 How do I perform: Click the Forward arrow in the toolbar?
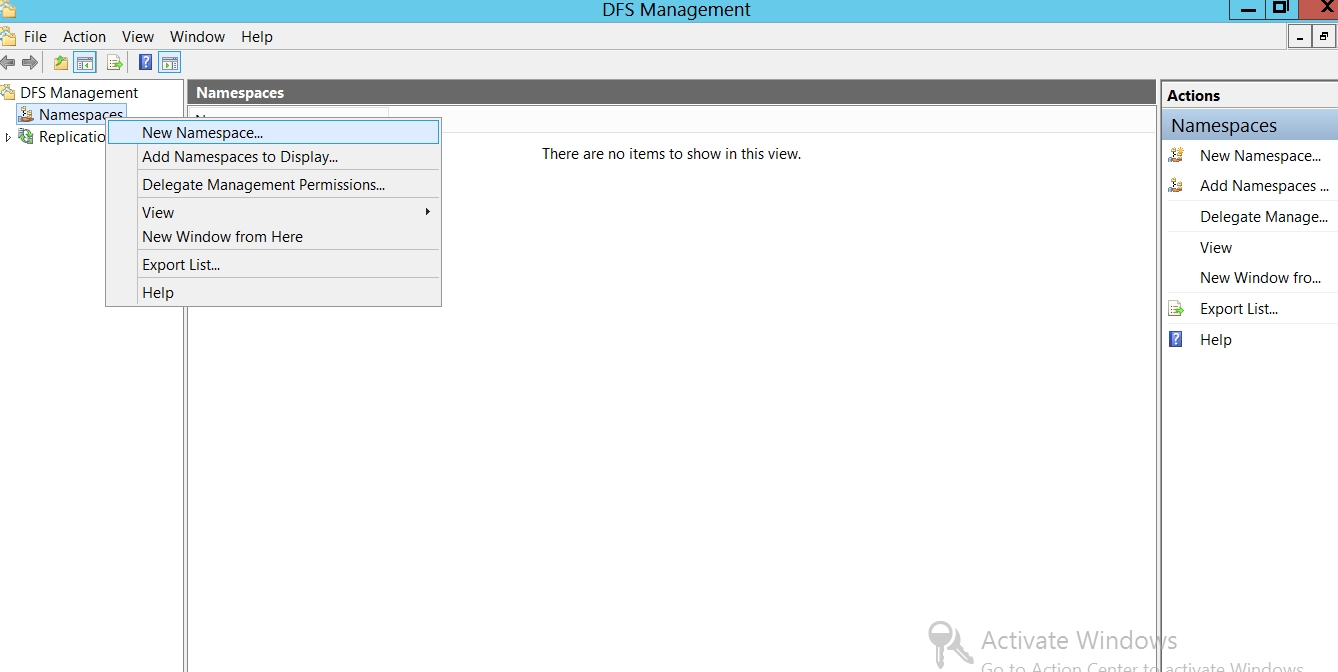tap(30, 63)
